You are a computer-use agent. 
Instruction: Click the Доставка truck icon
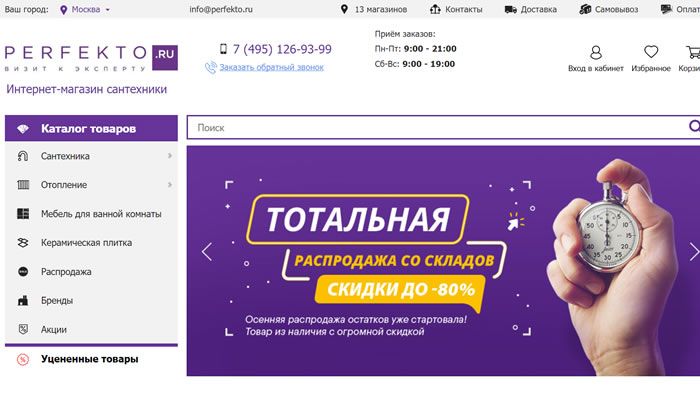tap(511, 9)
